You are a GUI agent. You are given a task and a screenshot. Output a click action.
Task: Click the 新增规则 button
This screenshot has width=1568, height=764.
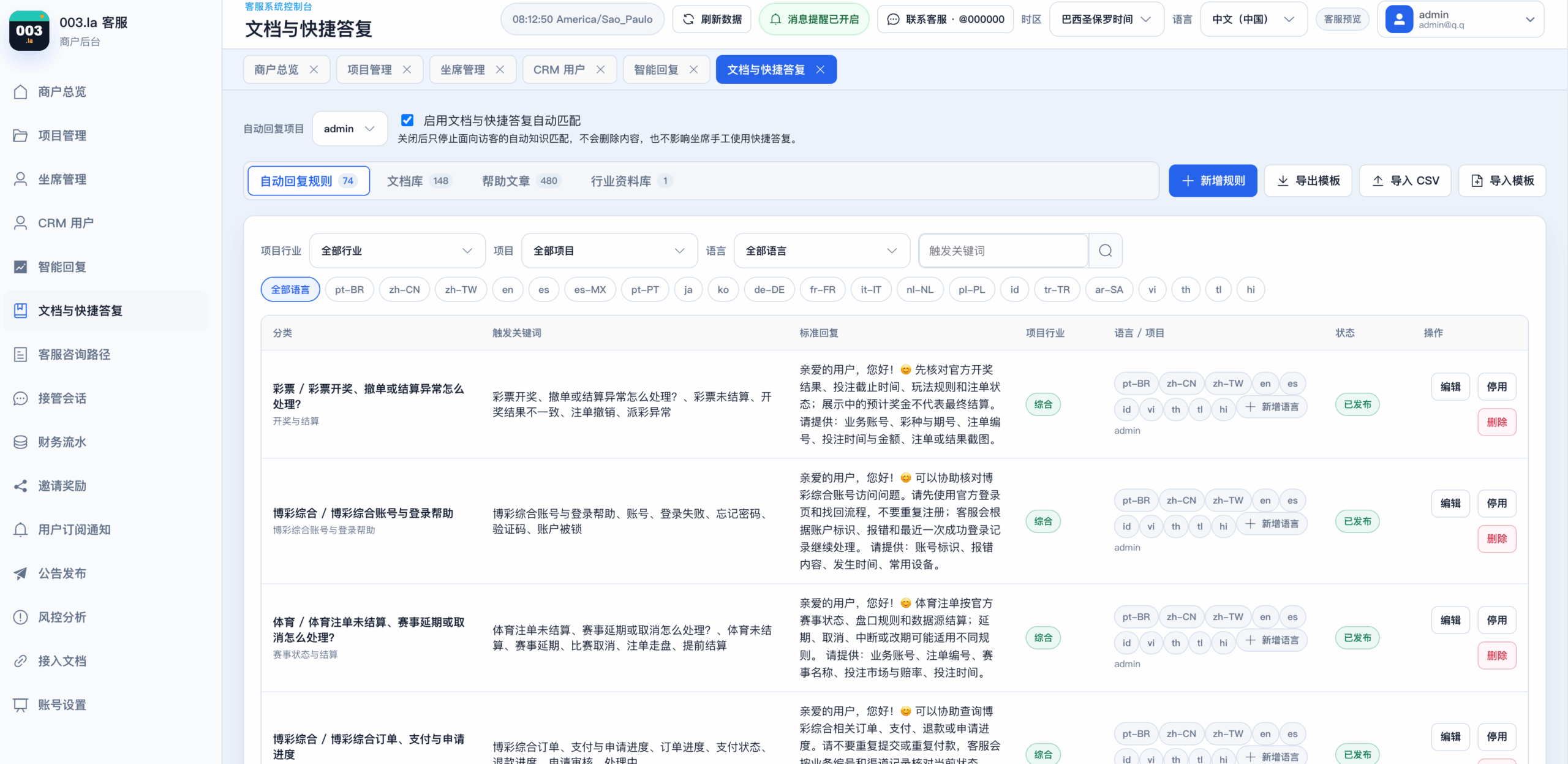(1213, 181)
